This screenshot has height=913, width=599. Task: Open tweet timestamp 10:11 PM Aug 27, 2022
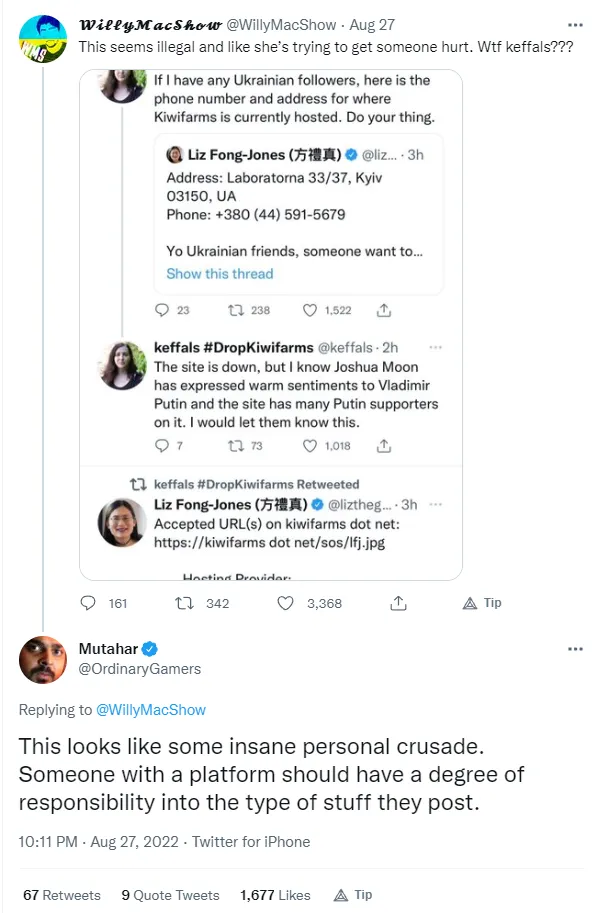pos(98,842)
